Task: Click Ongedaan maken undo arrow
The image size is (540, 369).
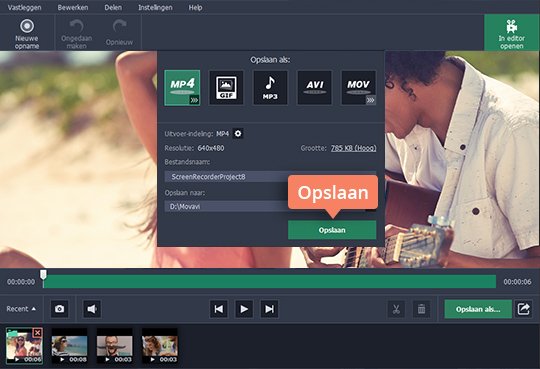Action: [76, 34]
